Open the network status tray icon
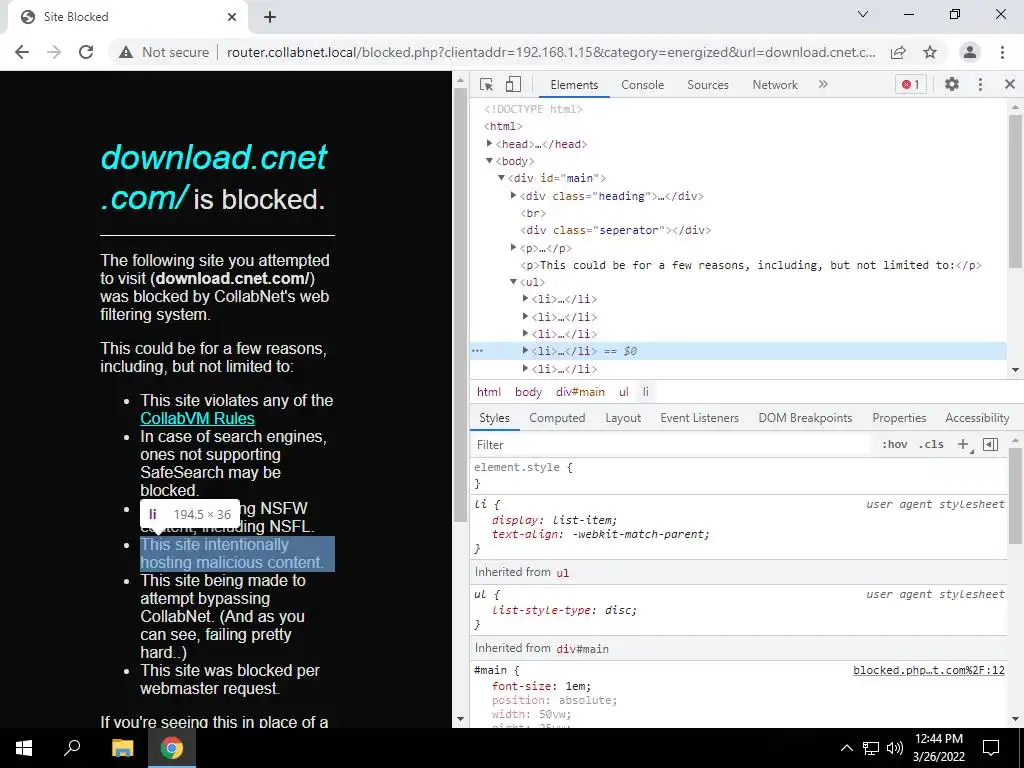 [x=871, y=748]
